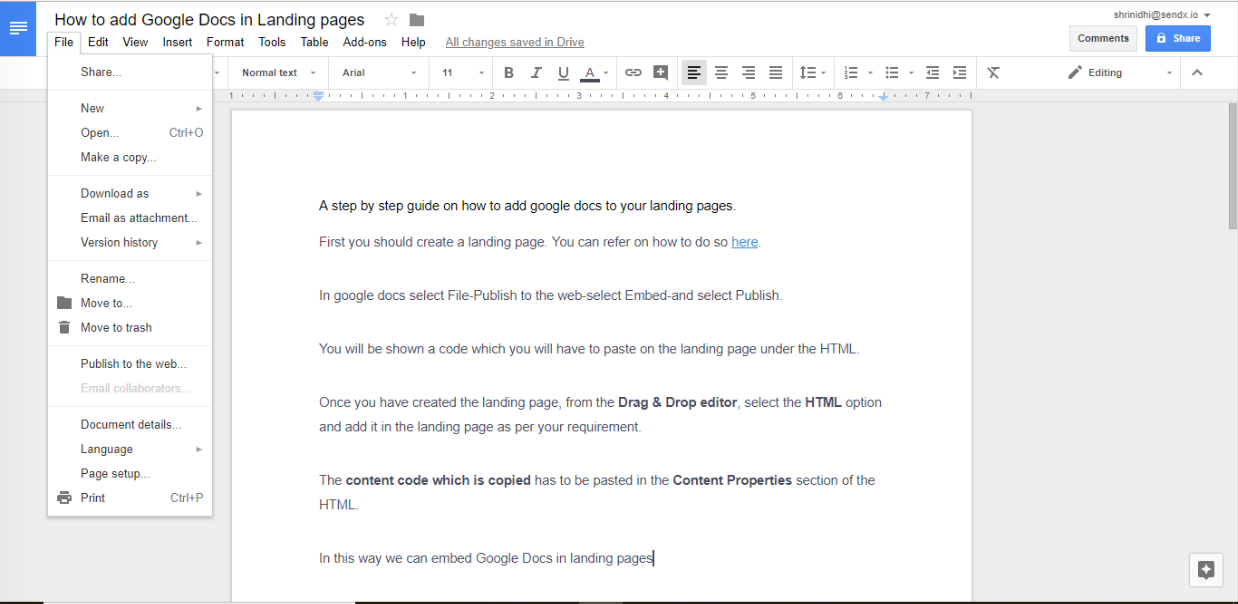Choose Print from the File menu
1238x604 pixels.
pos(130,498)
